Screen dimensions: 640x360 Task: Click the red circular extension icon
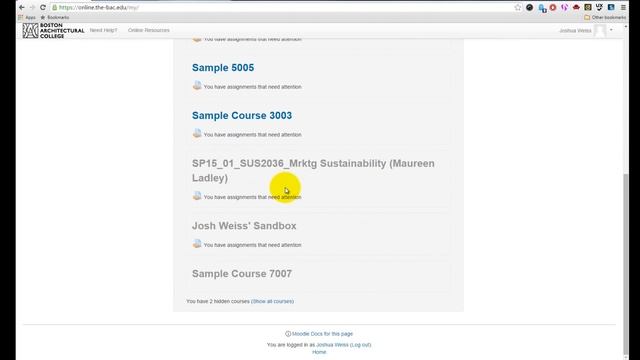(553, 7)
